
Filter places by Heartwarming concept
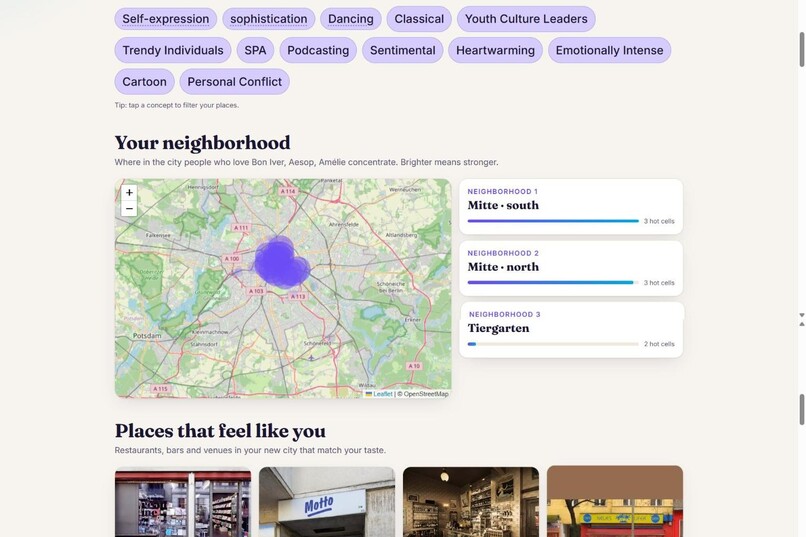click(495, 50)
